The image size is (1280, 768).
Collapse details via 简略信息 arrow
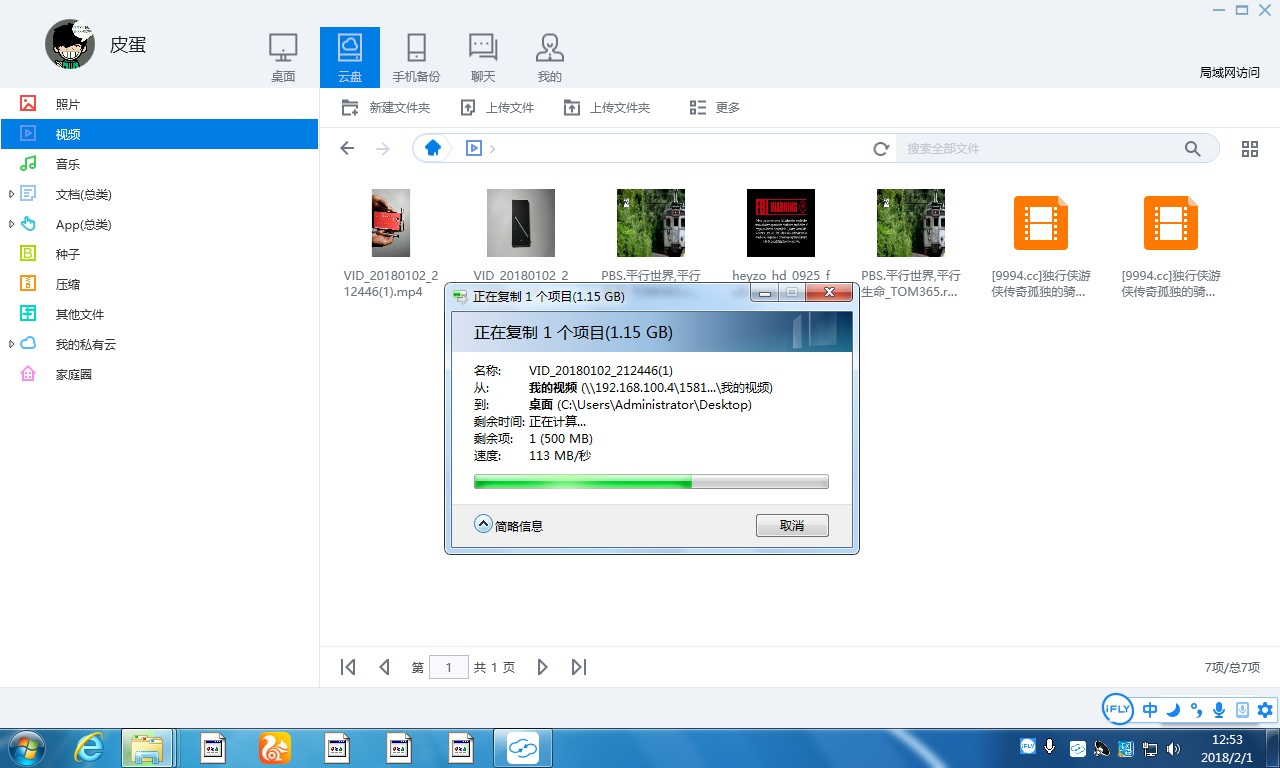(x=483, y=524)
